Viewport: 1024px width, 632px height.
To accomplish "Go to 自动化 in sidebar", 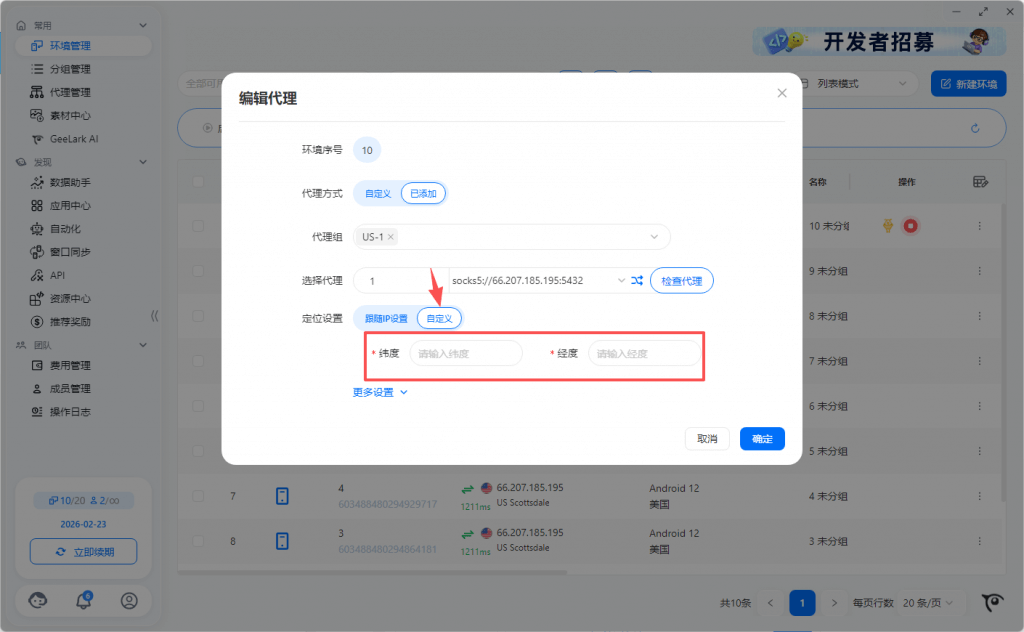I will 65,229.
